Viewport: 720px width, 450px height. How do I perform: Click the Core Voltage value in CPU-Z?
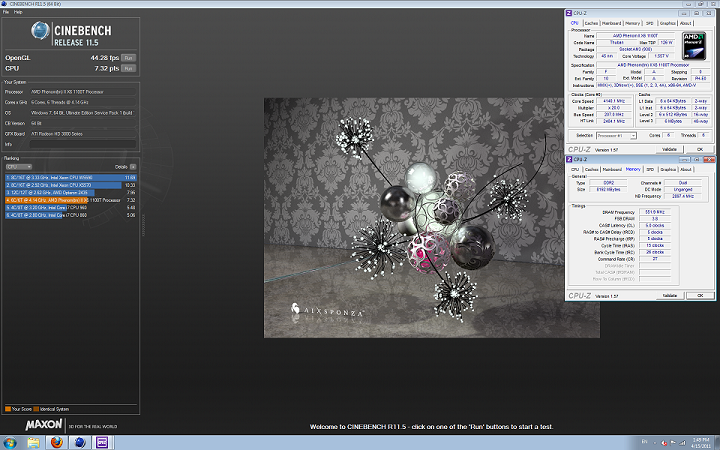point(661,56)
